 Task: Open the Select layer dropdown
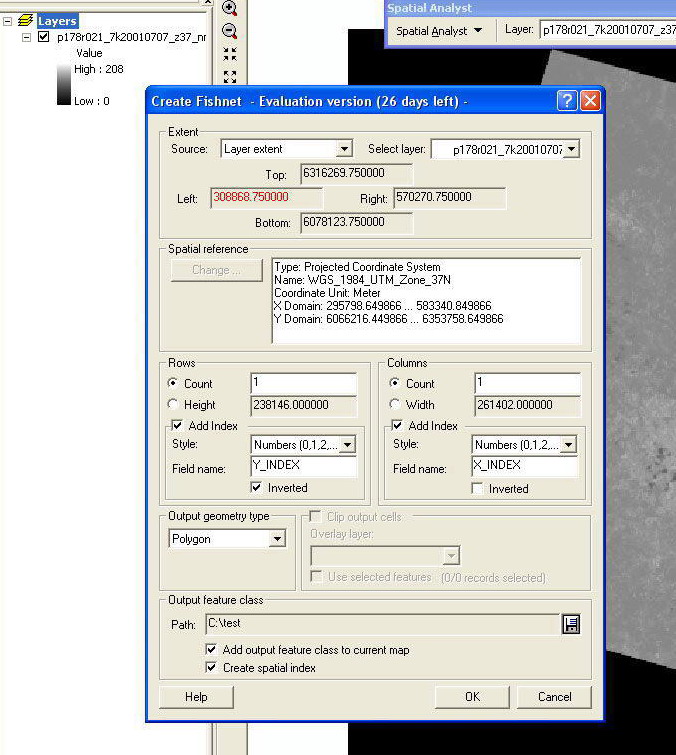click(x=571, y=149)
